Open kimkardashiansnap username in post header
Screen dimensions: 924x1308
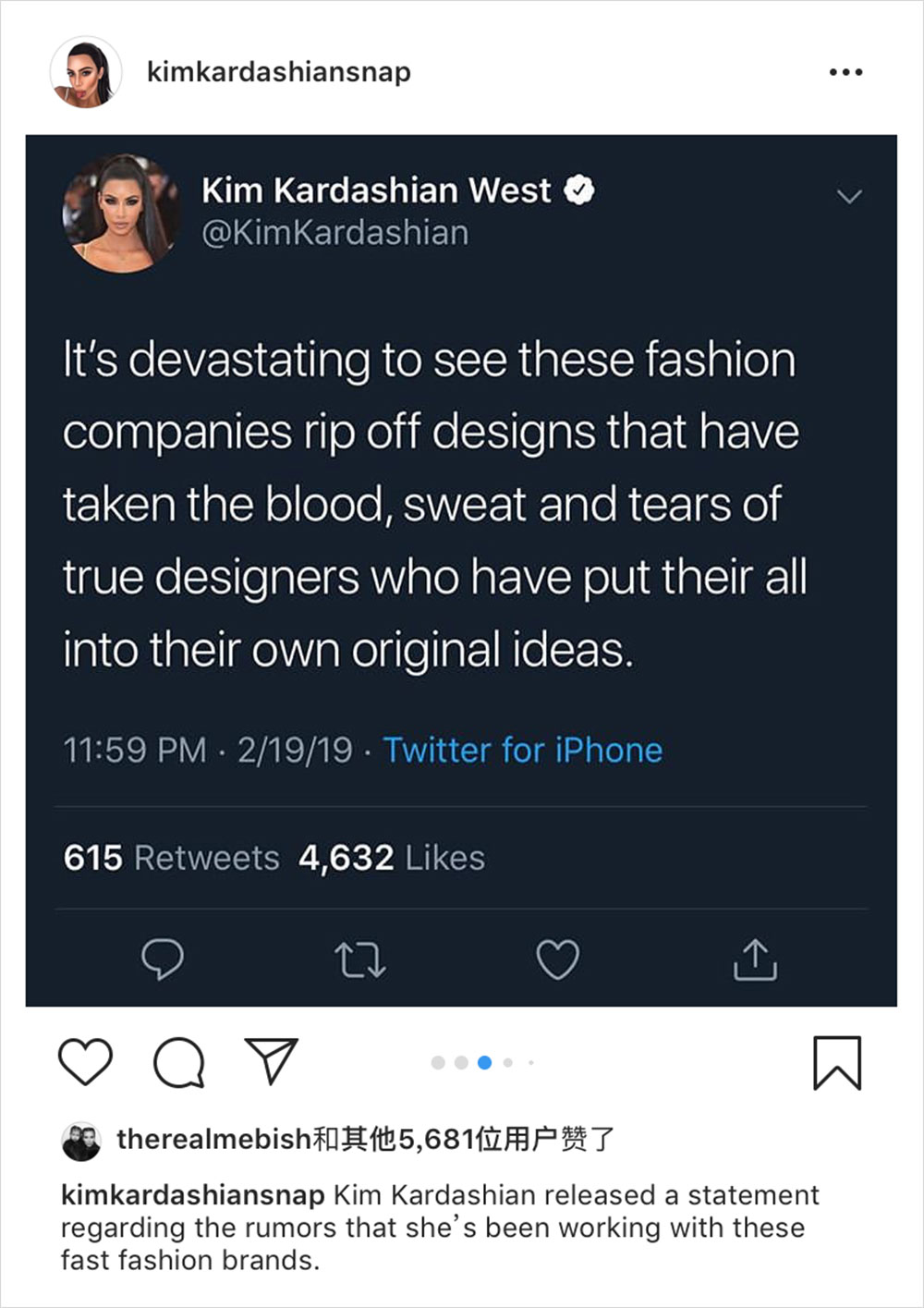tap(278, 72)
